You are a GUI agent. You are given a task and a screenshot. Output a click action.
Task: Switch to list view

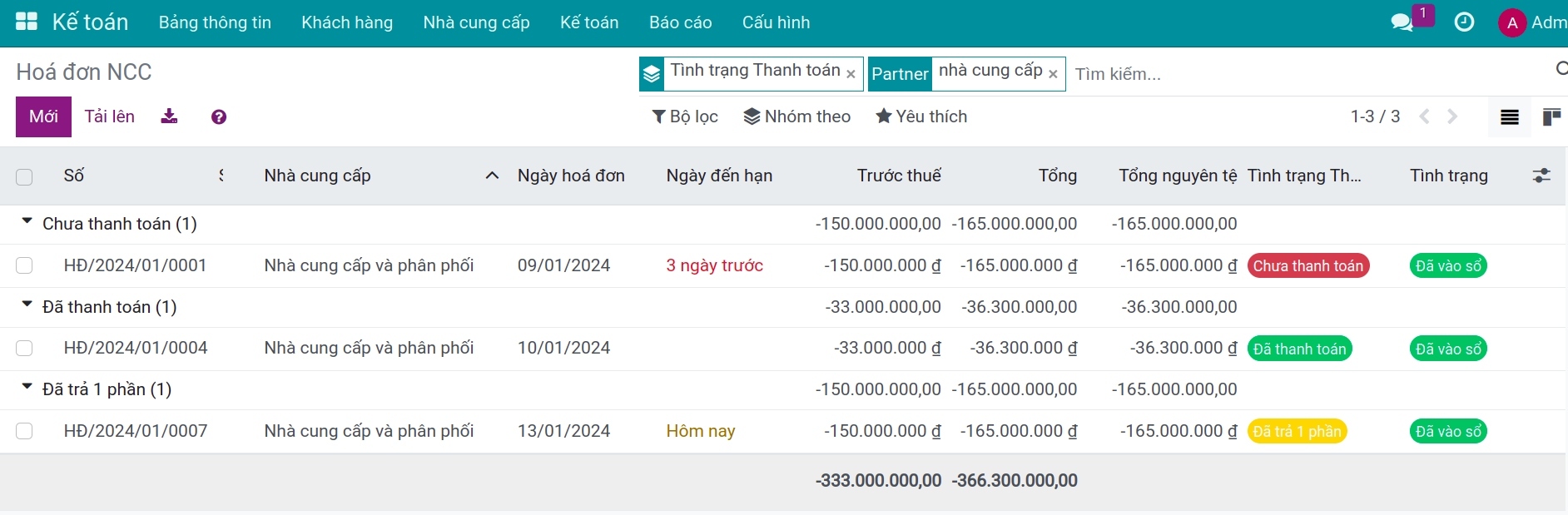[x=1509, y=117]
